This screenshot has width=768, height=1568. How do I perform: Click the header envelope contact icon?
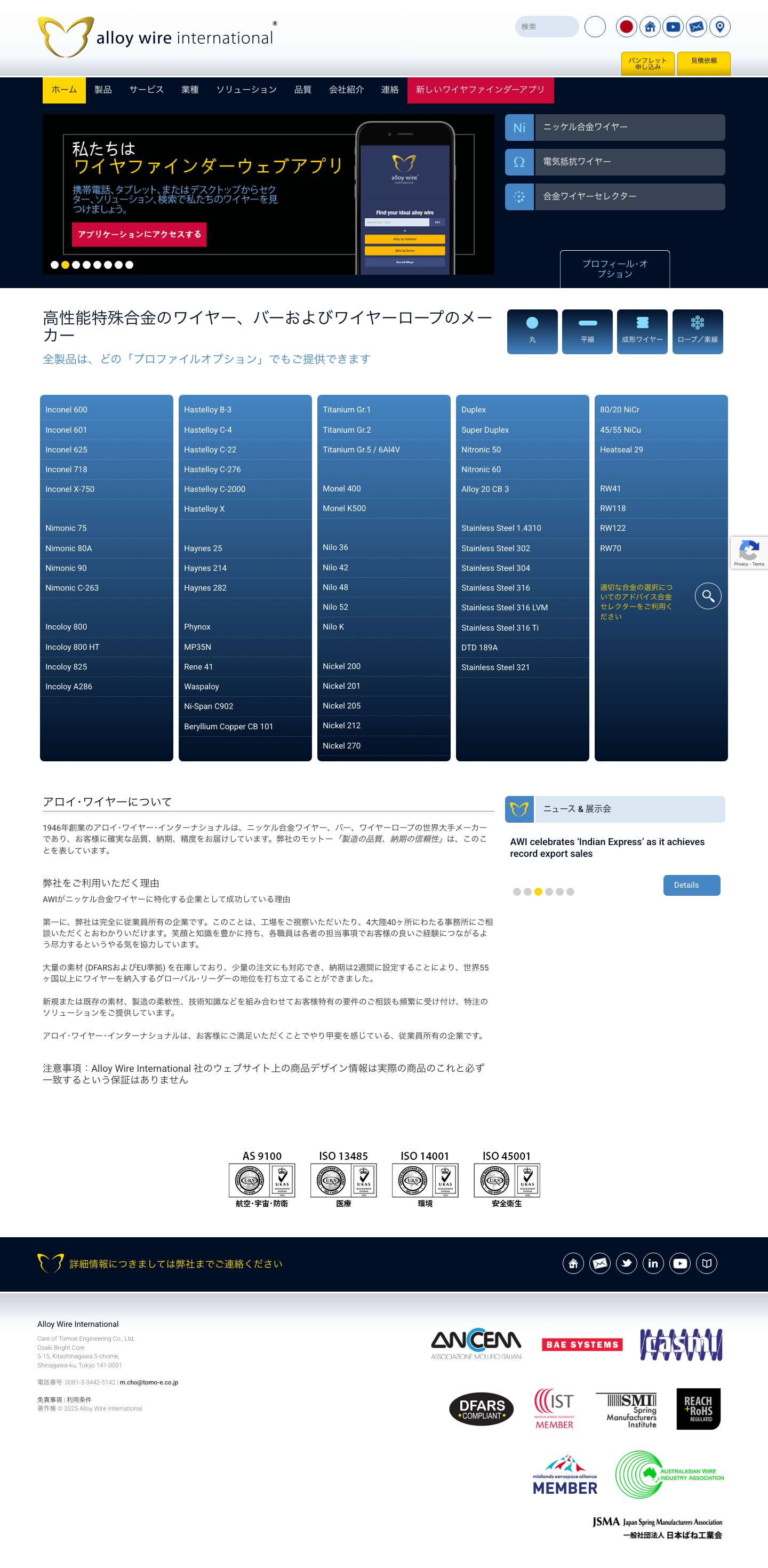click(696, 27)
